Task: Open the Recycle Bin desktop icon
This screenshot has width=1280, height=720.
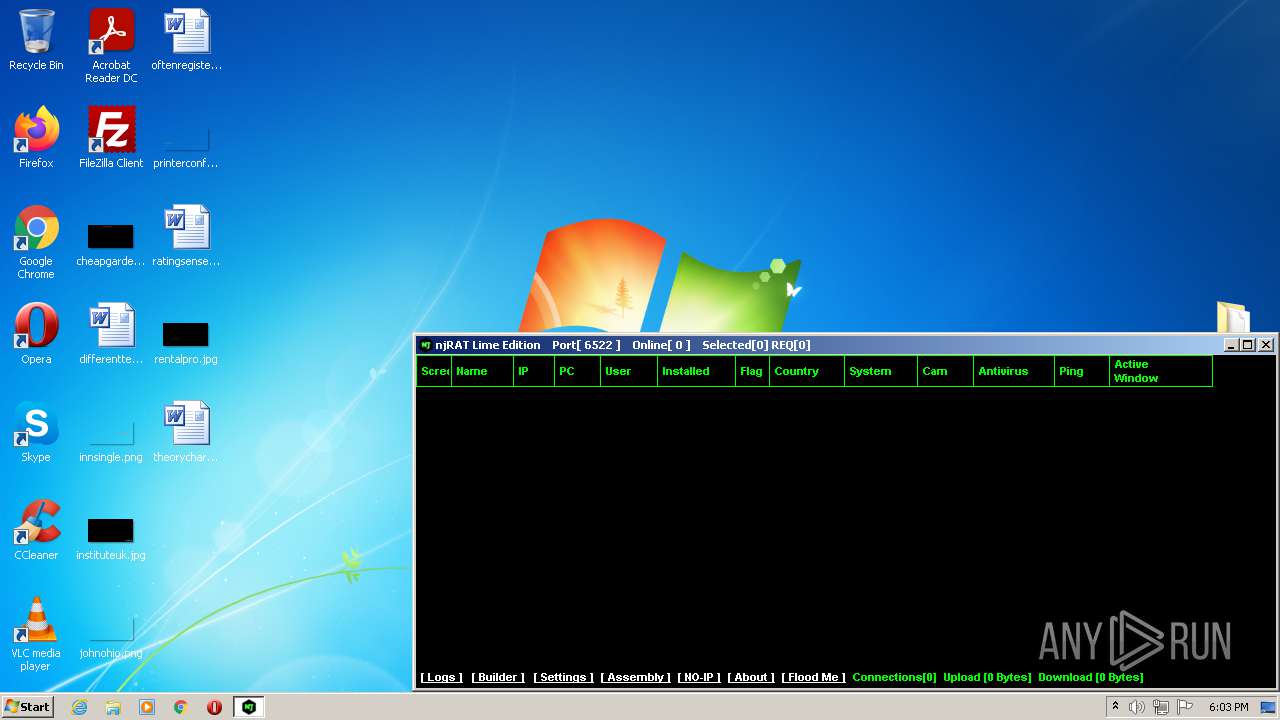Action: tap(36, 40)
